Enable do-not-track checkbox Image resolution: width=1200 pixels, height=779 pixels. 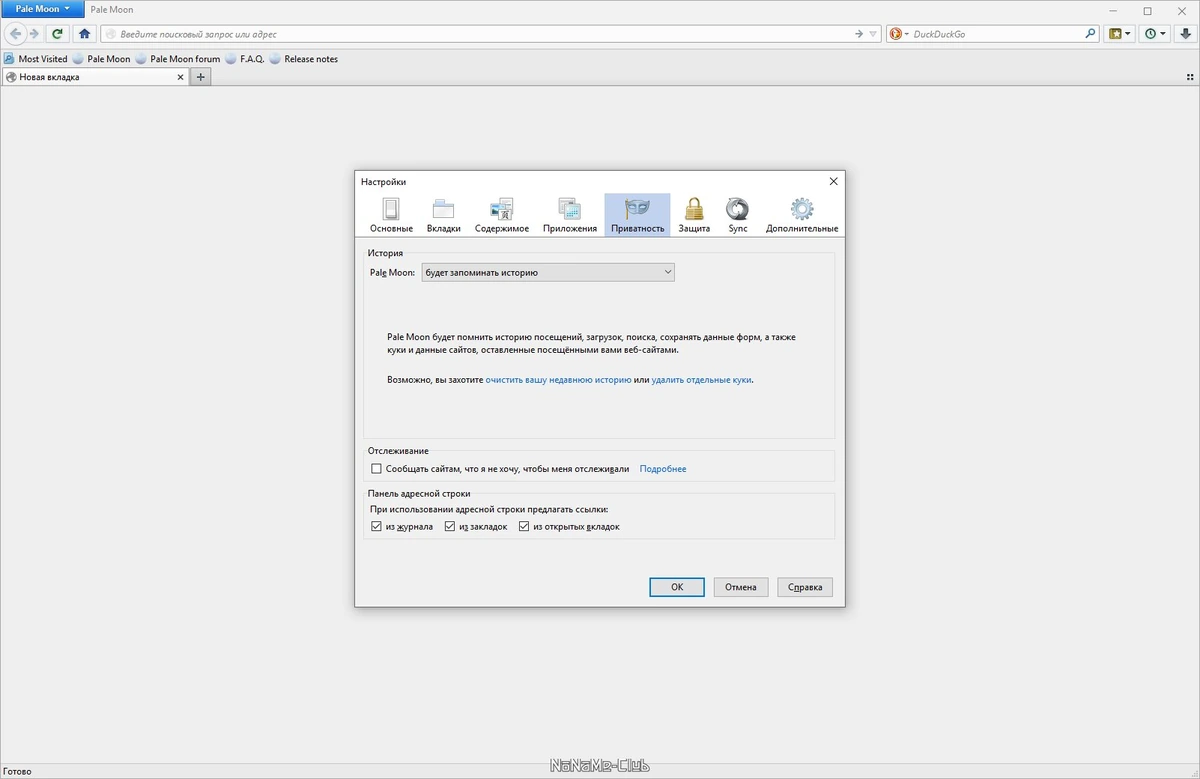click(x=376, y=469)
